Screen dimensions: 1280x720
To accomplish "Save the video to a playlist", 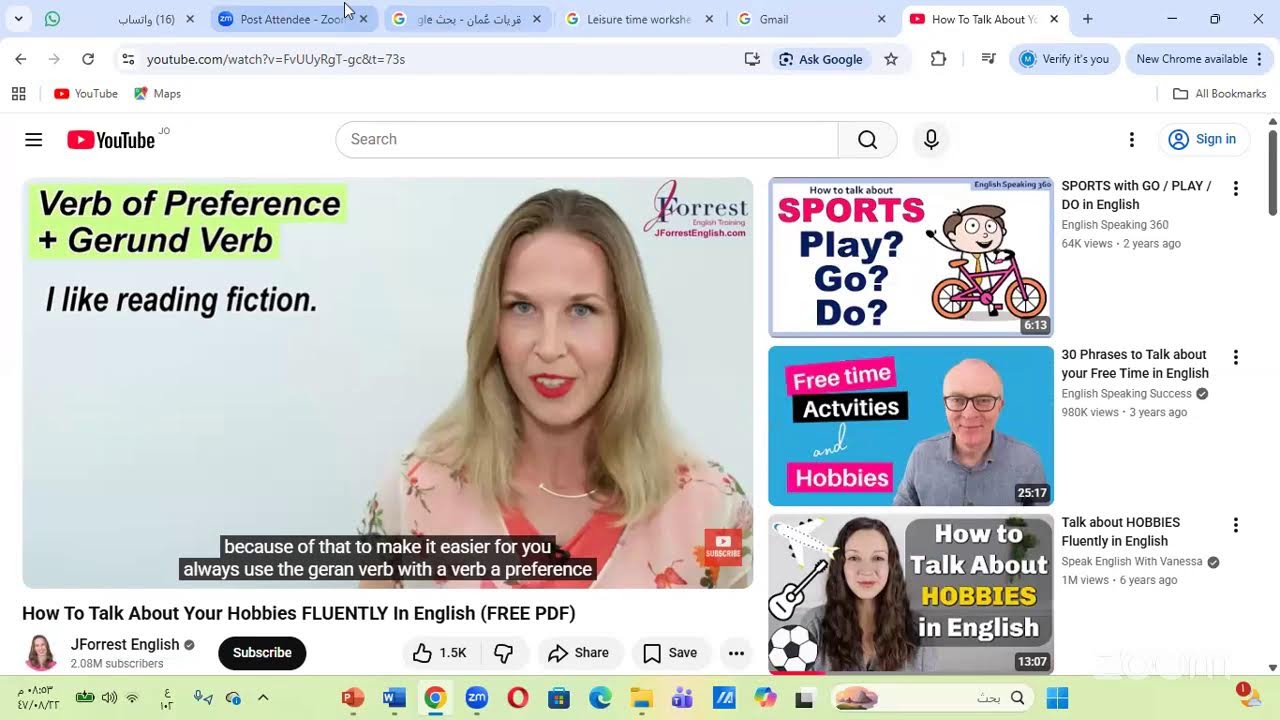I will [670, 653].
